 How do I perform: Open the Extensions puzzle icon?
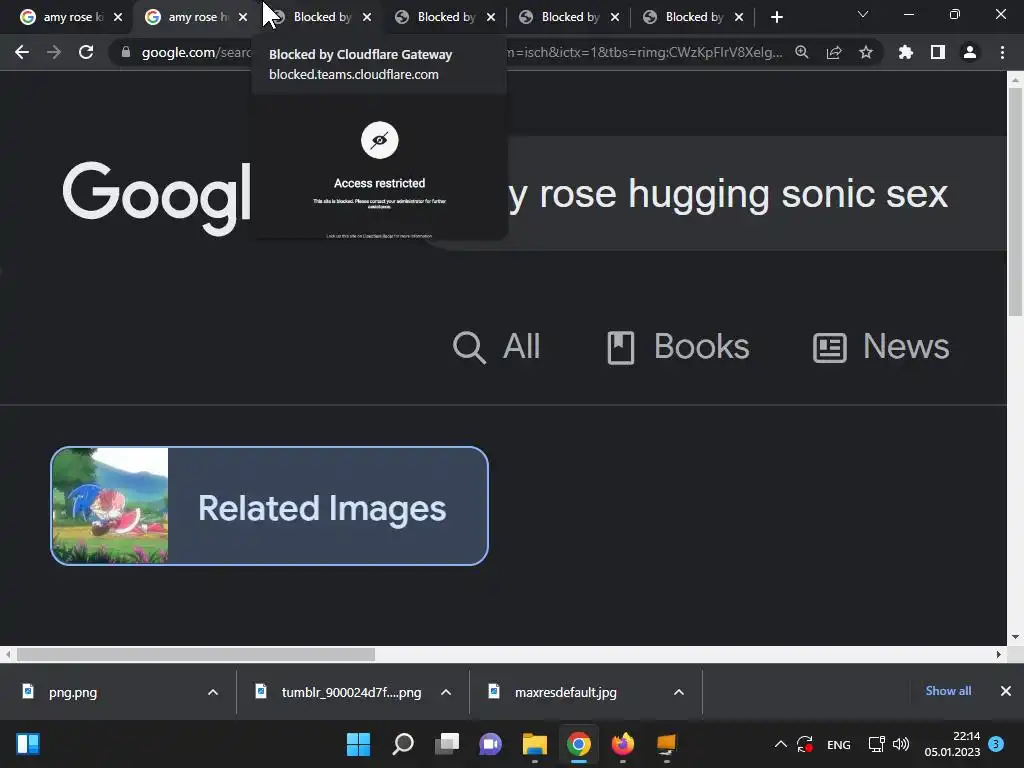(x=906, y=52)
